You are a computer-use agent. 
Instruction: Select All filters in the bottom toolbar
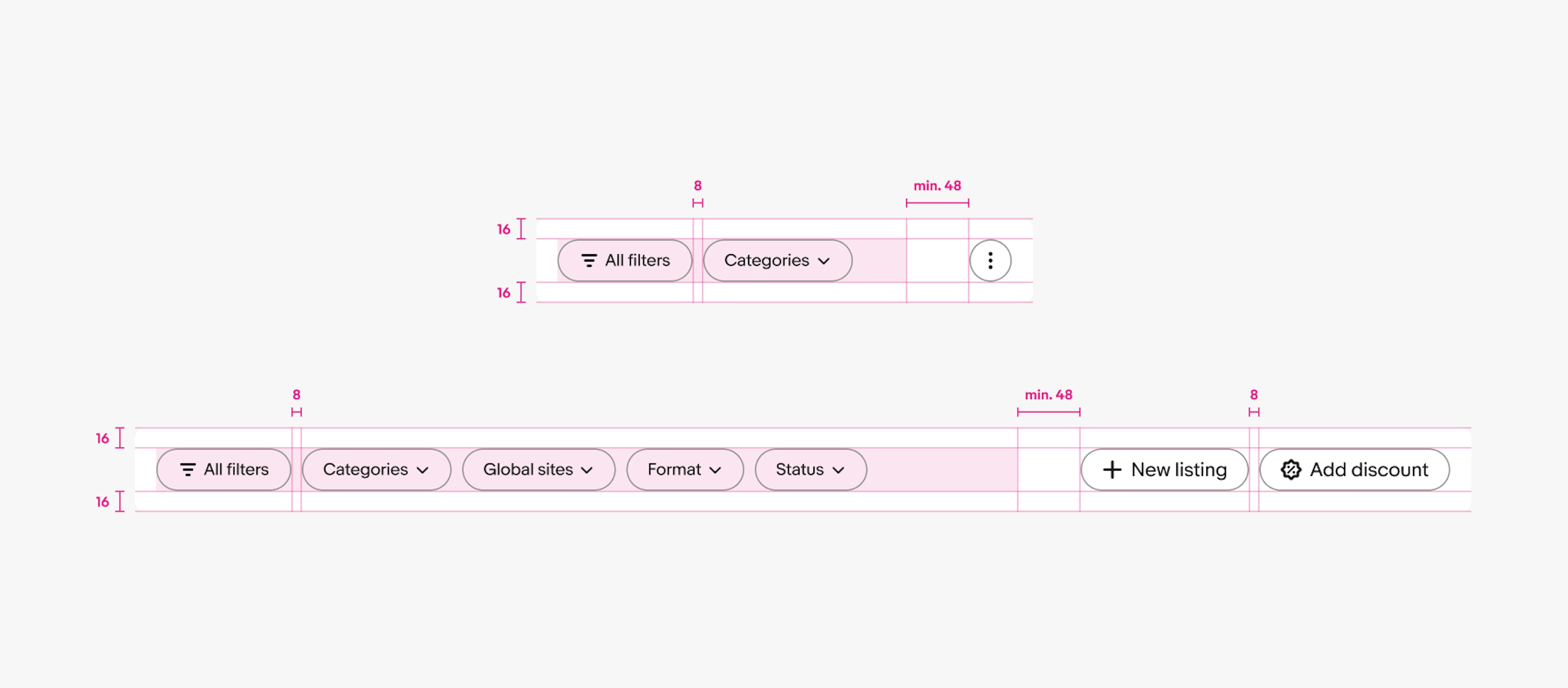pos(222,468)
